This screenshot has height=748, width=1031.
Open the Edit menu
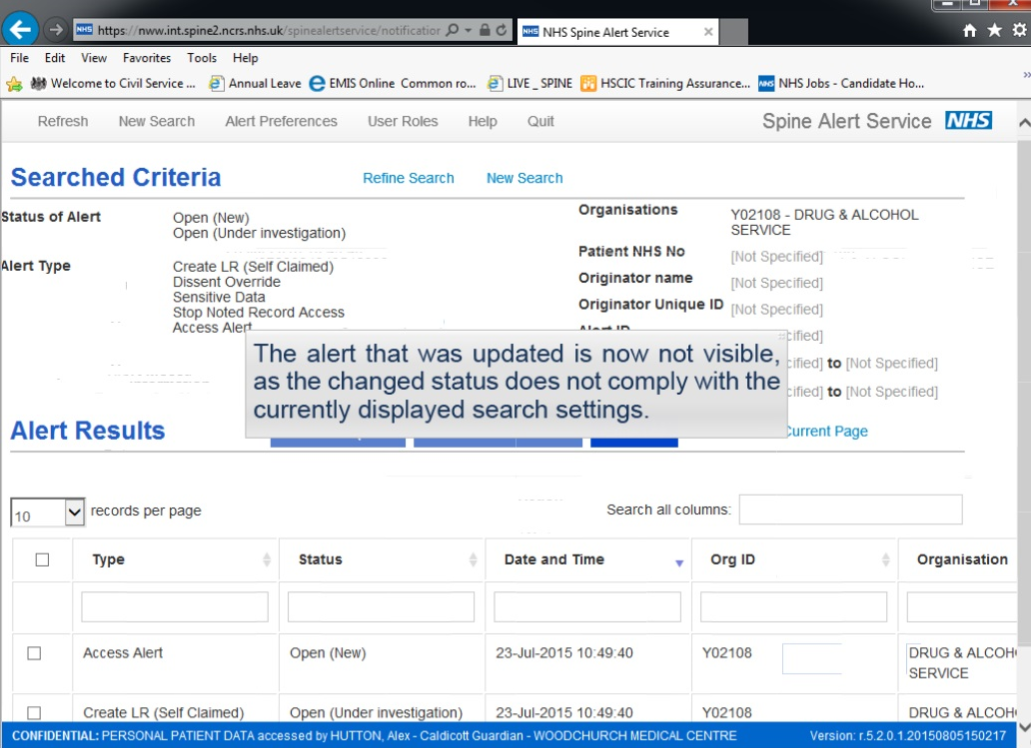click(55, 58)
